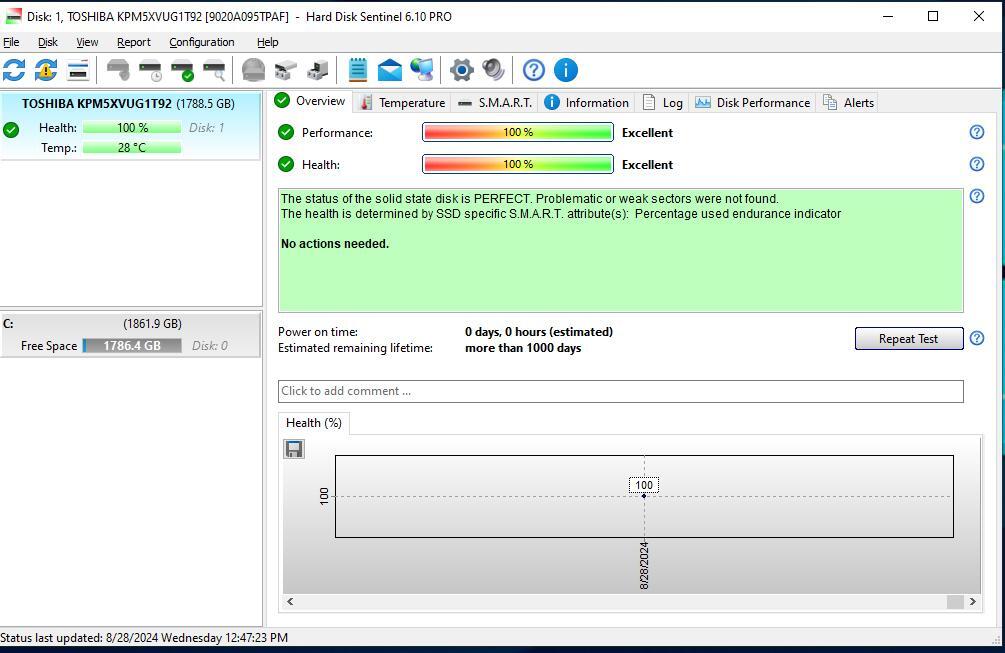Click the No actions needed. text
Screen dimensions: 1005x653
pos(335,244)
